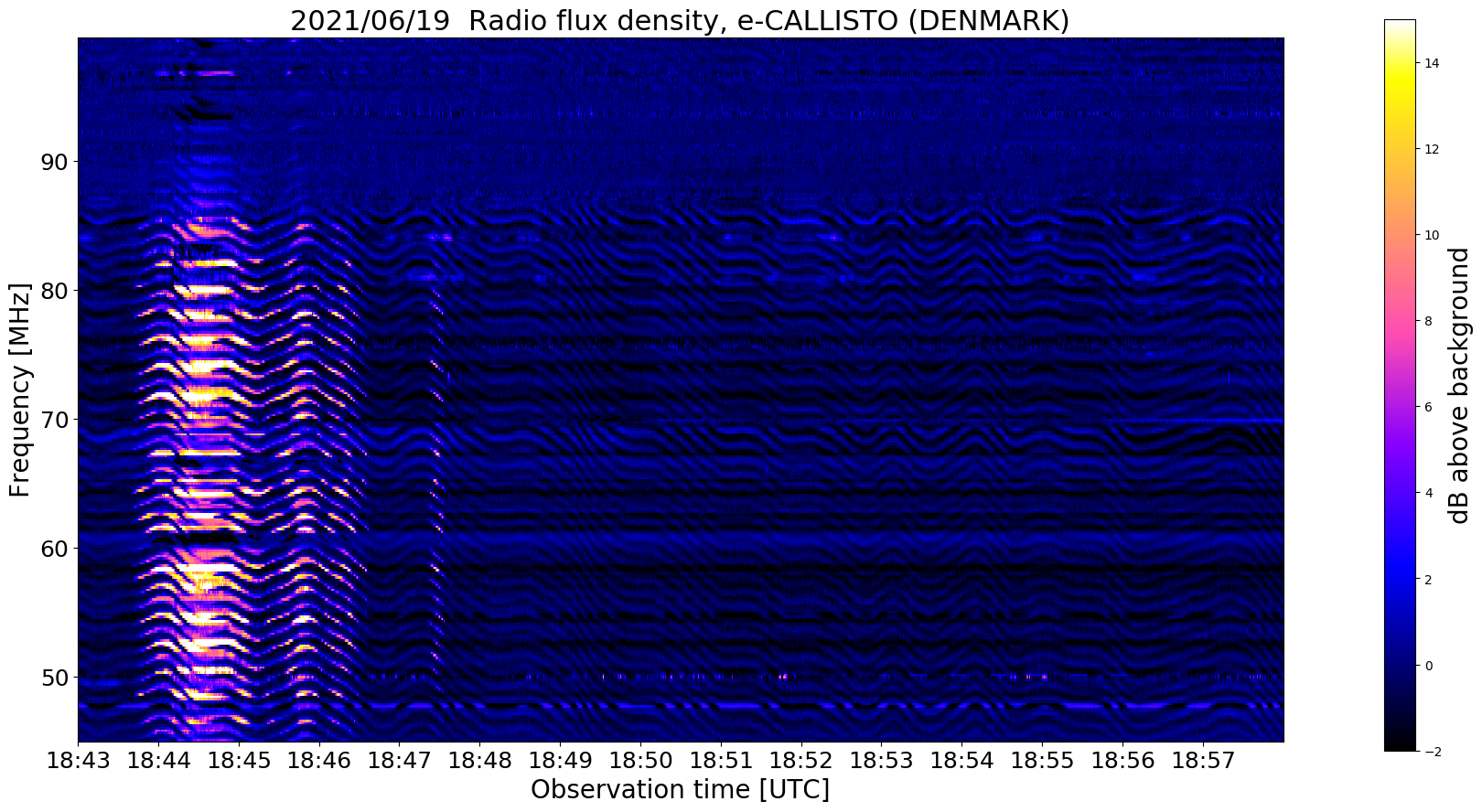This screenshot has height=812, width=1482.
Task: Click the colorbar tick value 14
Action: [1431, 63]
